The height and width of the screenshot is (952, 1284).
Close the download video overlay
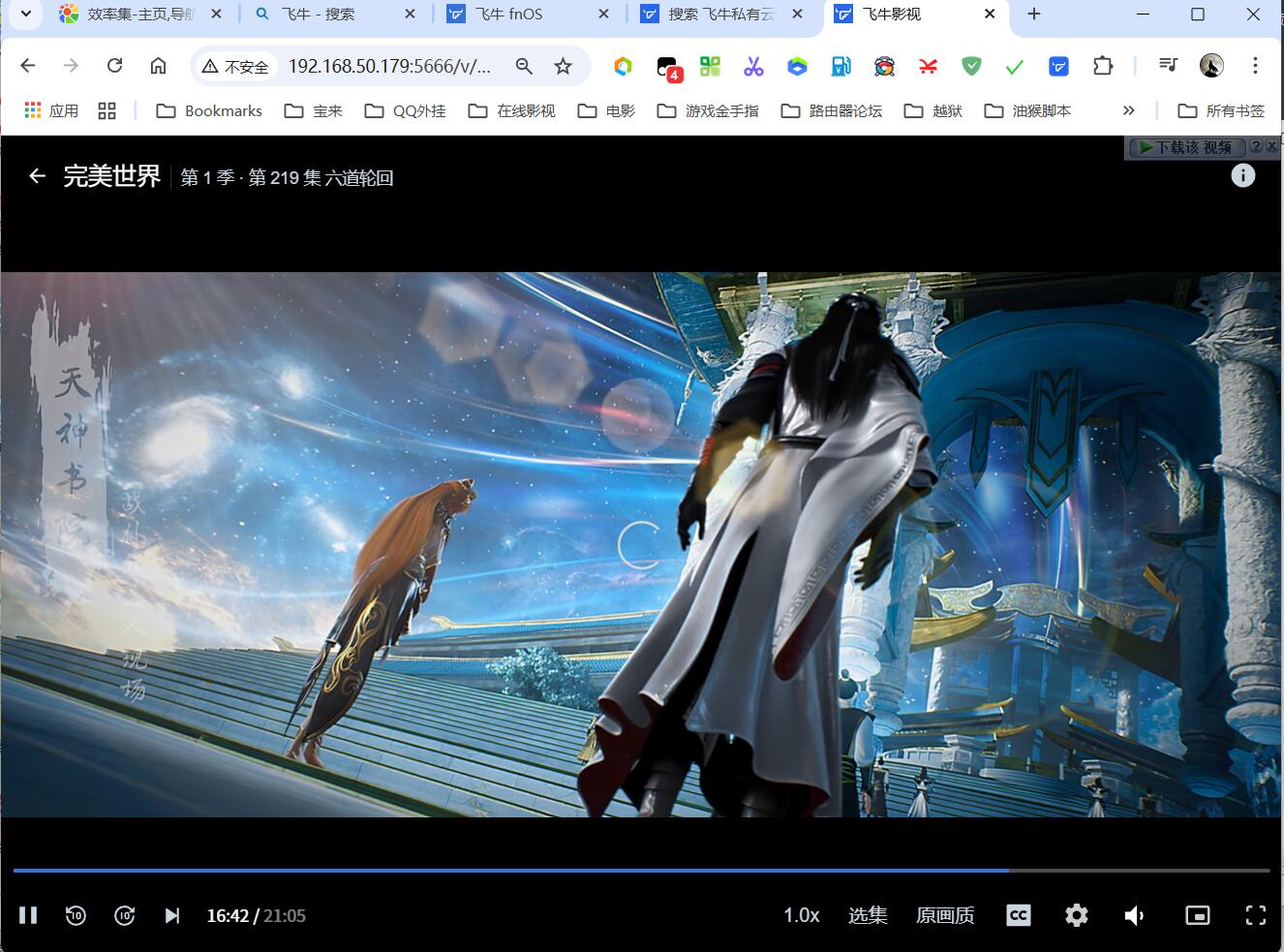tap(1273, 146)
